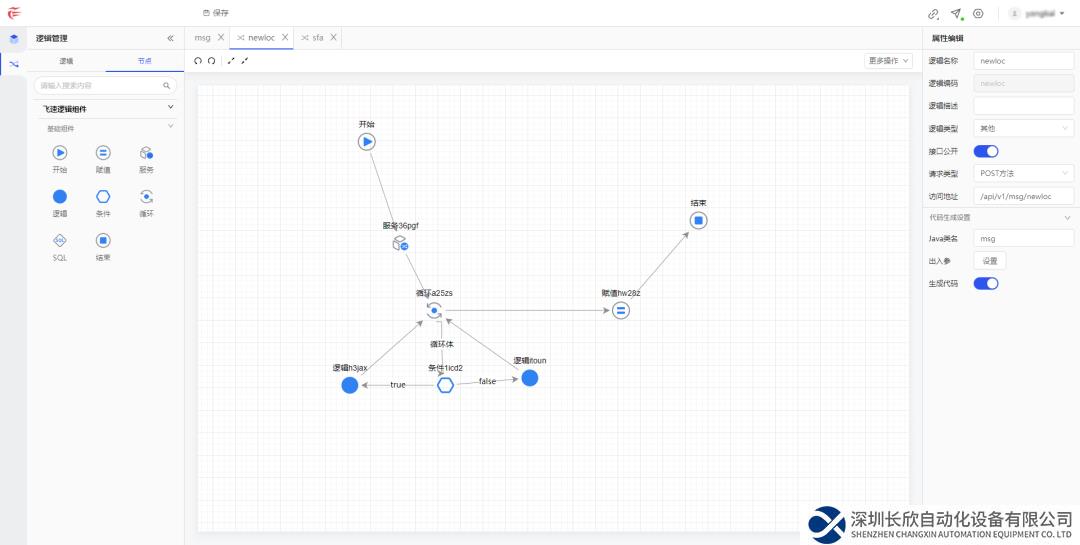The image size is (1080, 545).
Task: Switch to the msg tab
Action: pyautogui.click(x=203, y=38)
